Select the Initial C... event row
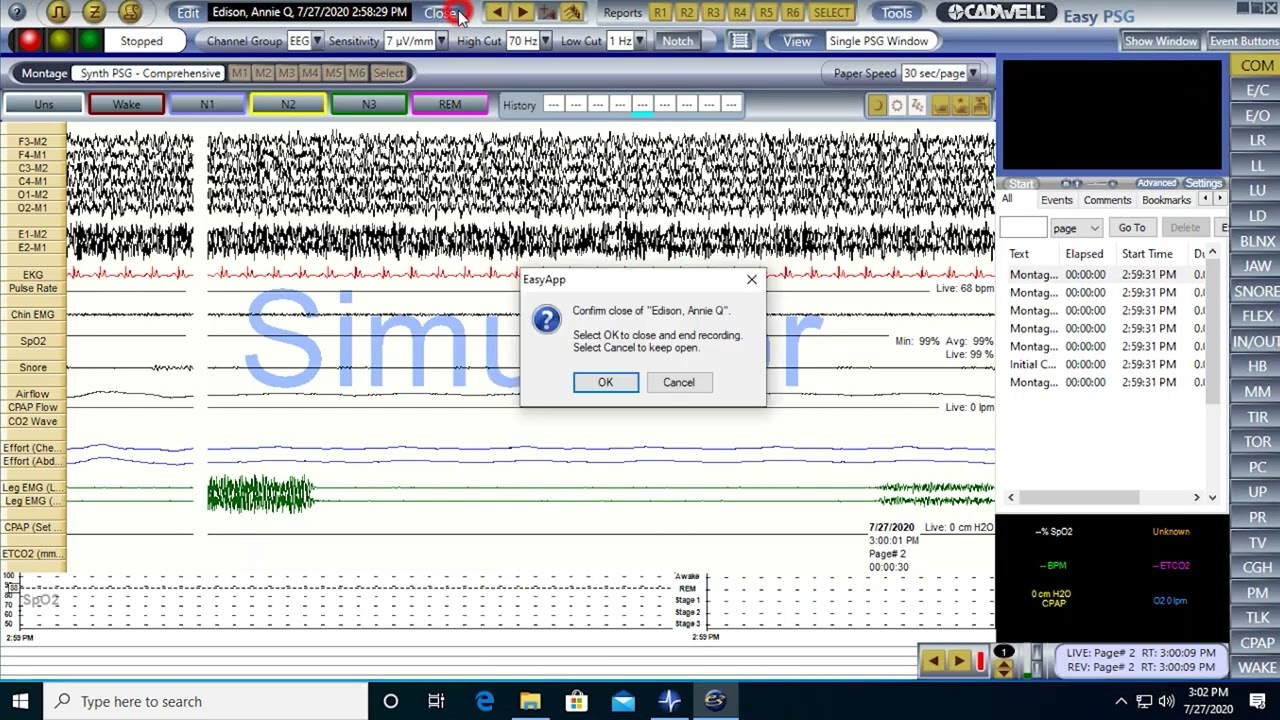The image size is (1280, 720). pos(1105,364)
